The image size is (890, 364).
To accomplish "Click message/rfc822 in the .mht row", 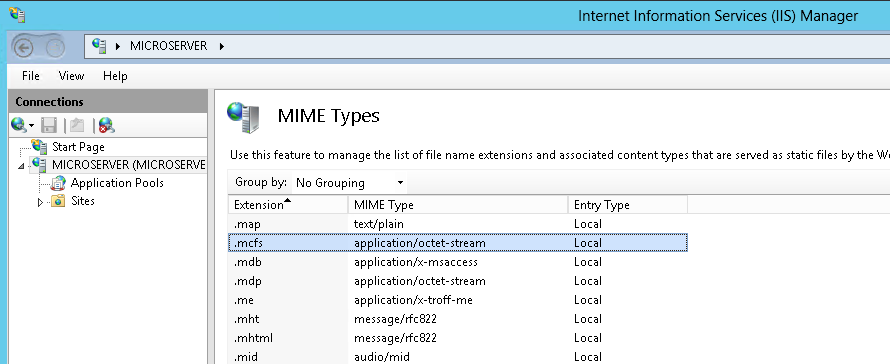I will pos(395,319).
